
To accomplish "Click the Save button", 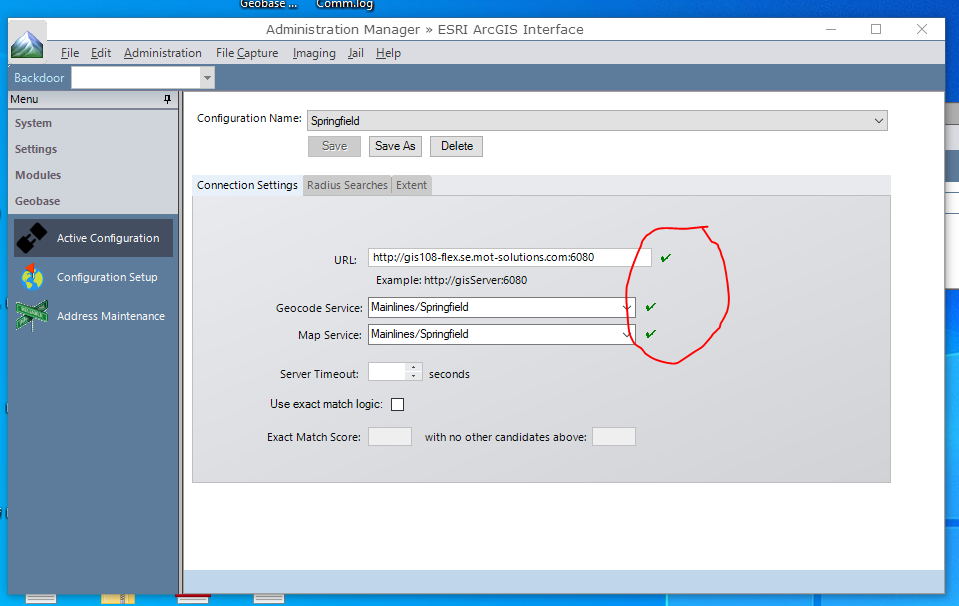I will coord(335,146).
